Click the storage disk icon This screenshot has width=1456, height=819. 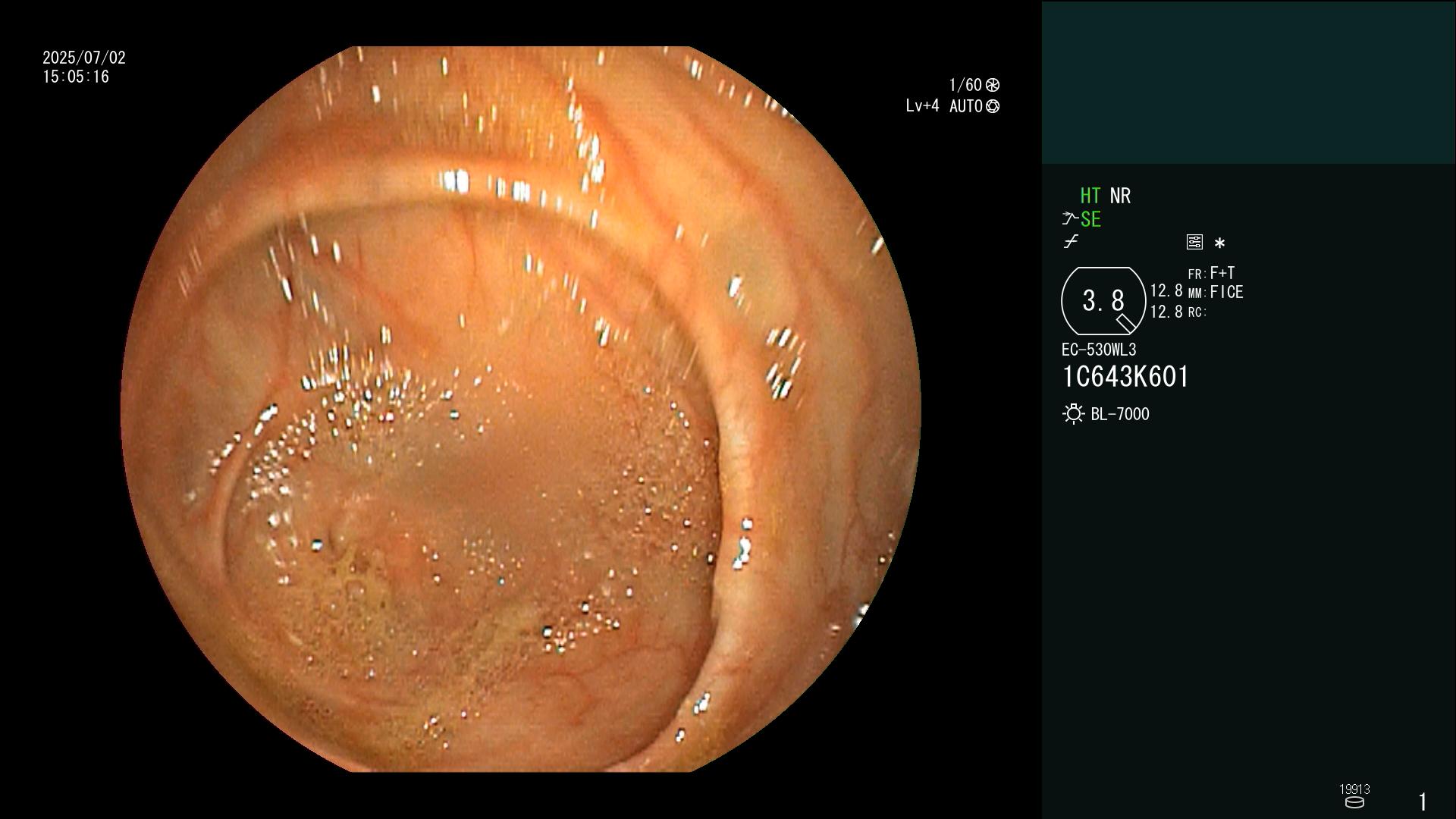coord(1354,802)
